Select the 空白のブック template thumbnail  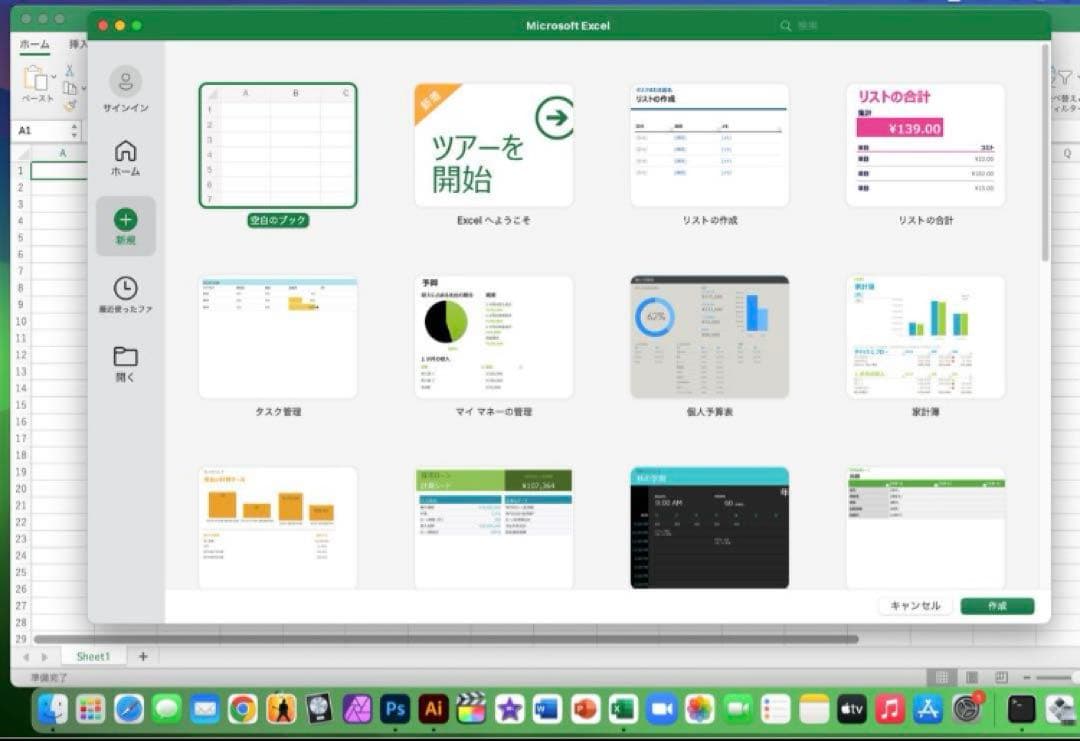[x=277, y=145]
